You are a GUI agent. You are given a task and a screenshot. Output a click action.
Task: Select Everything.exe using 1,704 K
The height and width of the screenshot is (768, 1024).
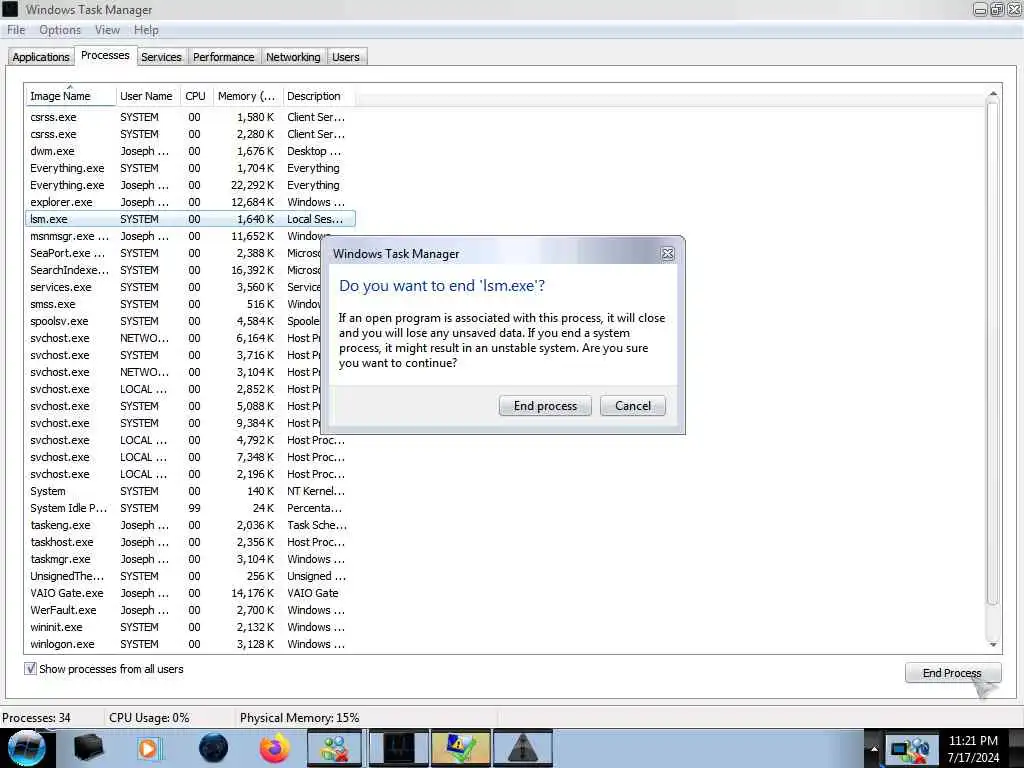point(190,168)
